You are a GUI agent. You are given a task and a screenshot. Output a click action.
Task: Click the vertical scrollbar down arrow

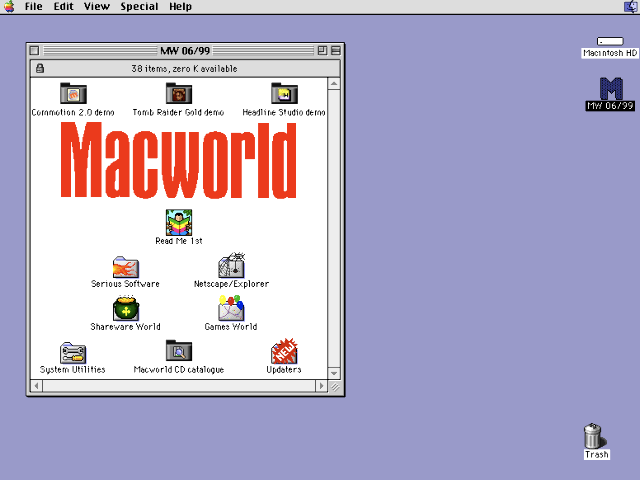334,373
